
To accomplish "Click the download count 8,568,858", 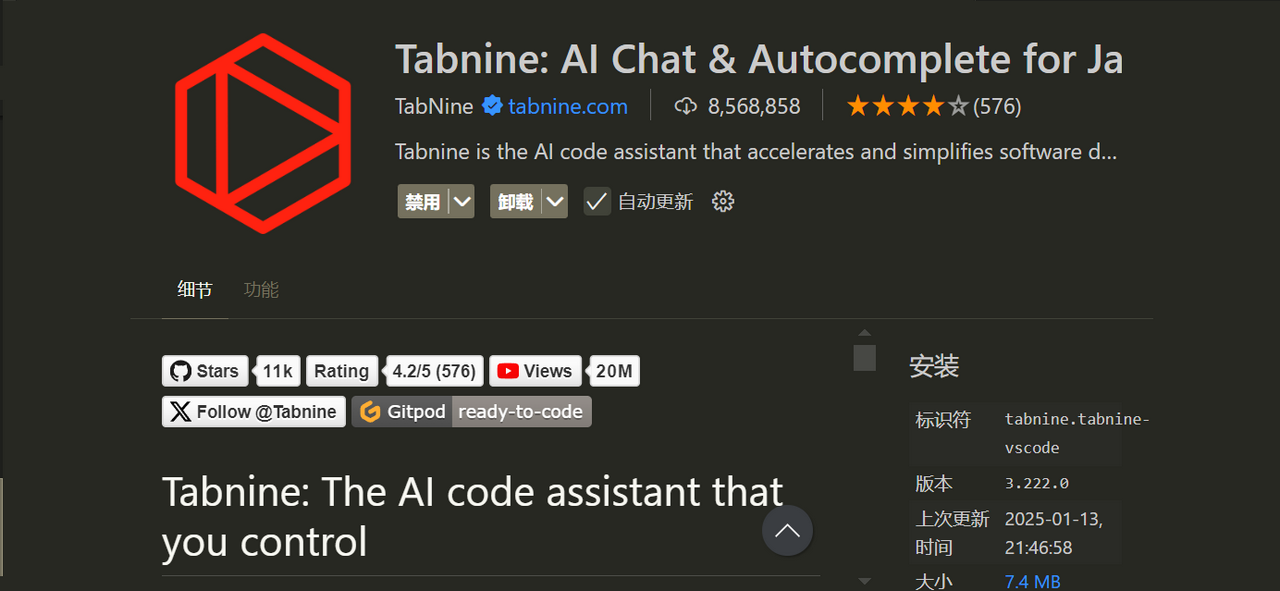I will tap(754, 106).
